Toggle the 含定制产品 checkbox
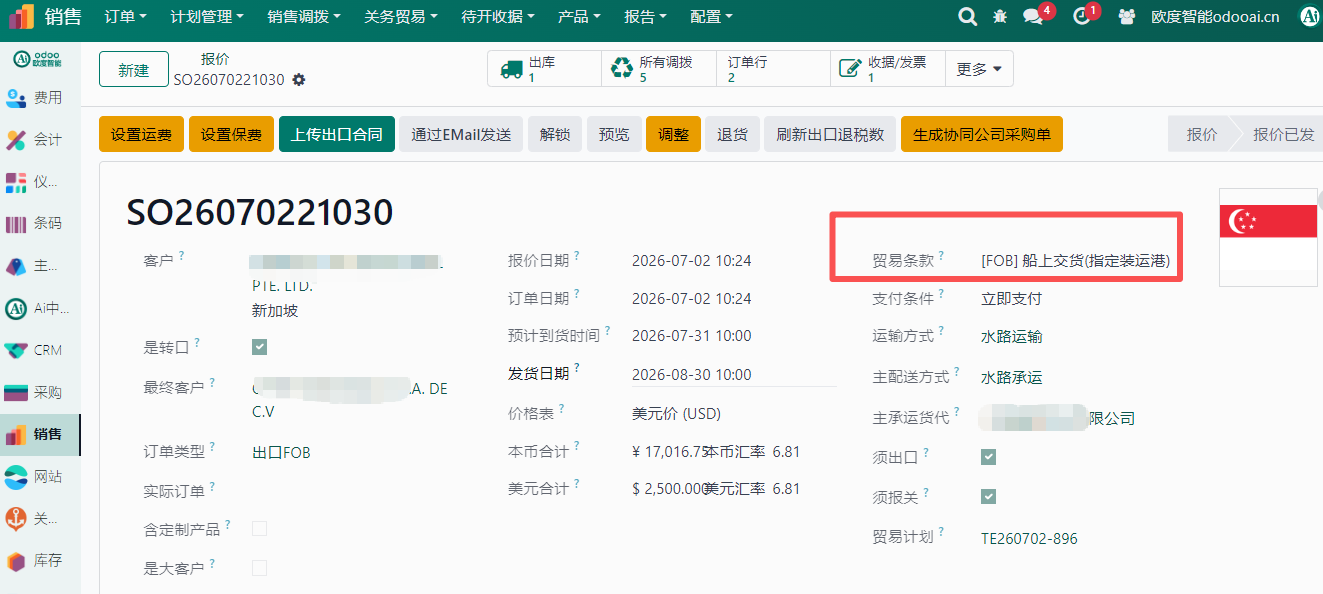1323x594 pixels. [x=259, y=528]
